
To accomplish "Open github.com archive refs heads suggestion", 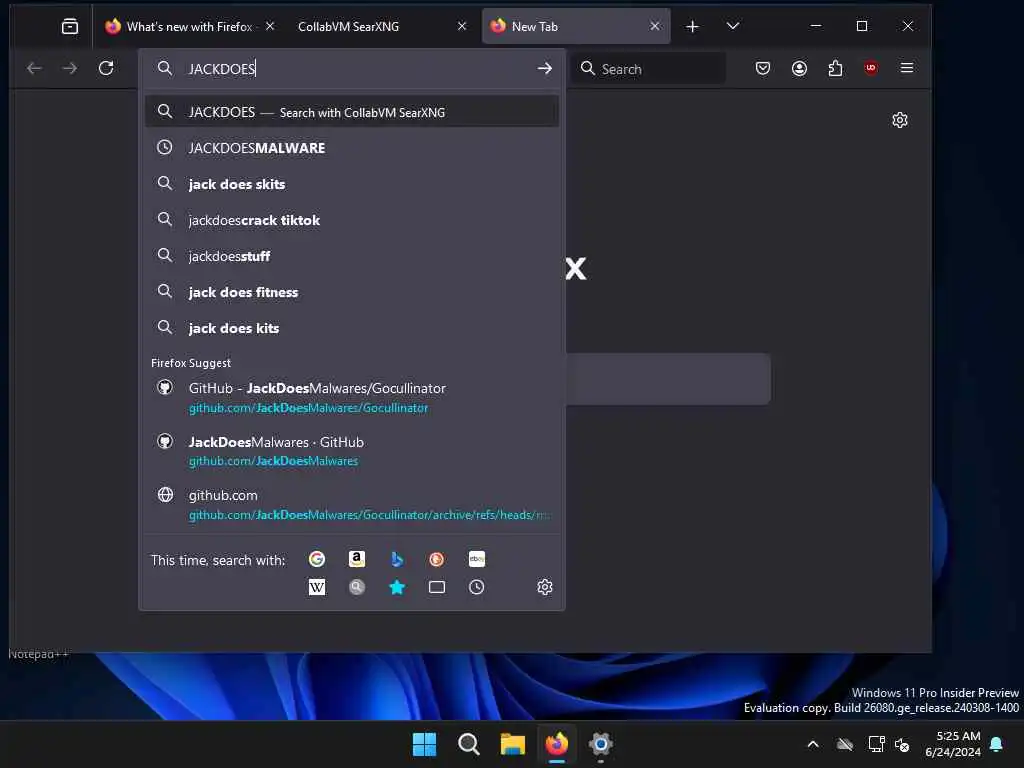I will click(352, 504).
